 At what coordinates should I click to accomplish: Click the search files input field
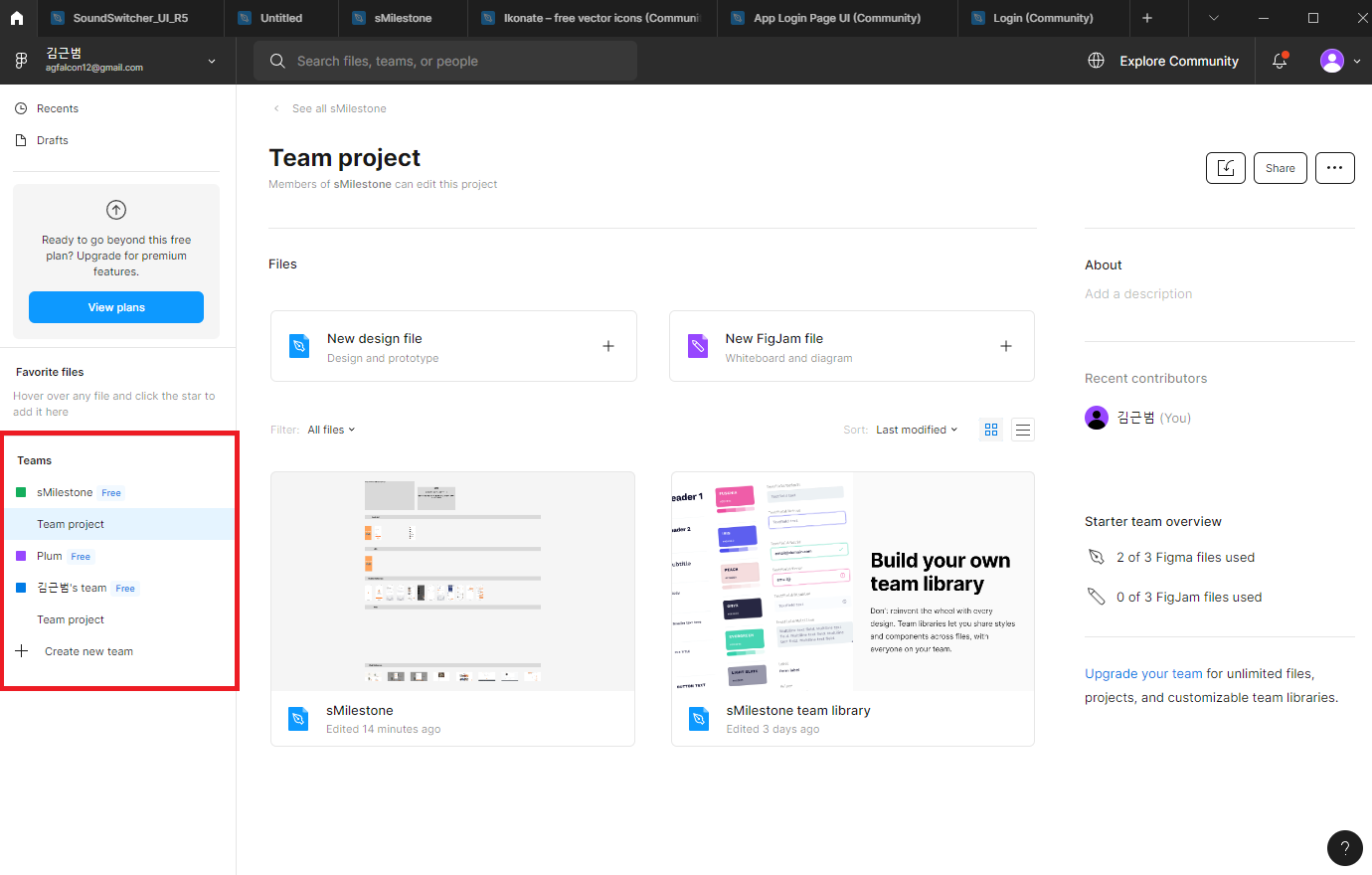tap(445, 61)
